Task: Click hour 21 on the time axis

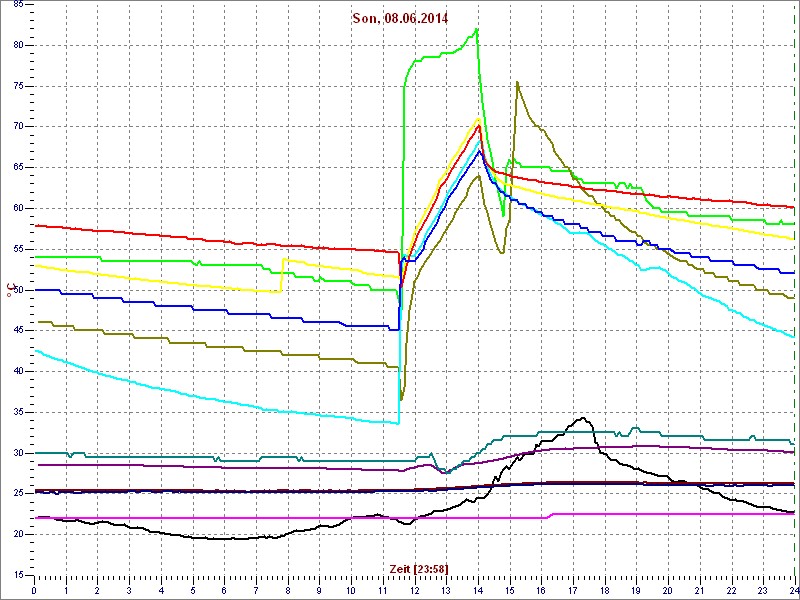Action: 699,591
